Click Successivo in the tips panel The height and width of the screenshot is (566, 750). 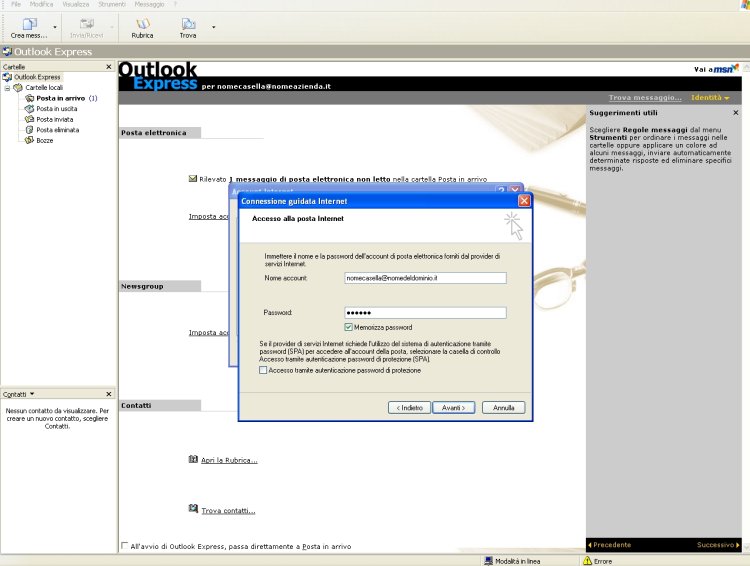point(718,545)
